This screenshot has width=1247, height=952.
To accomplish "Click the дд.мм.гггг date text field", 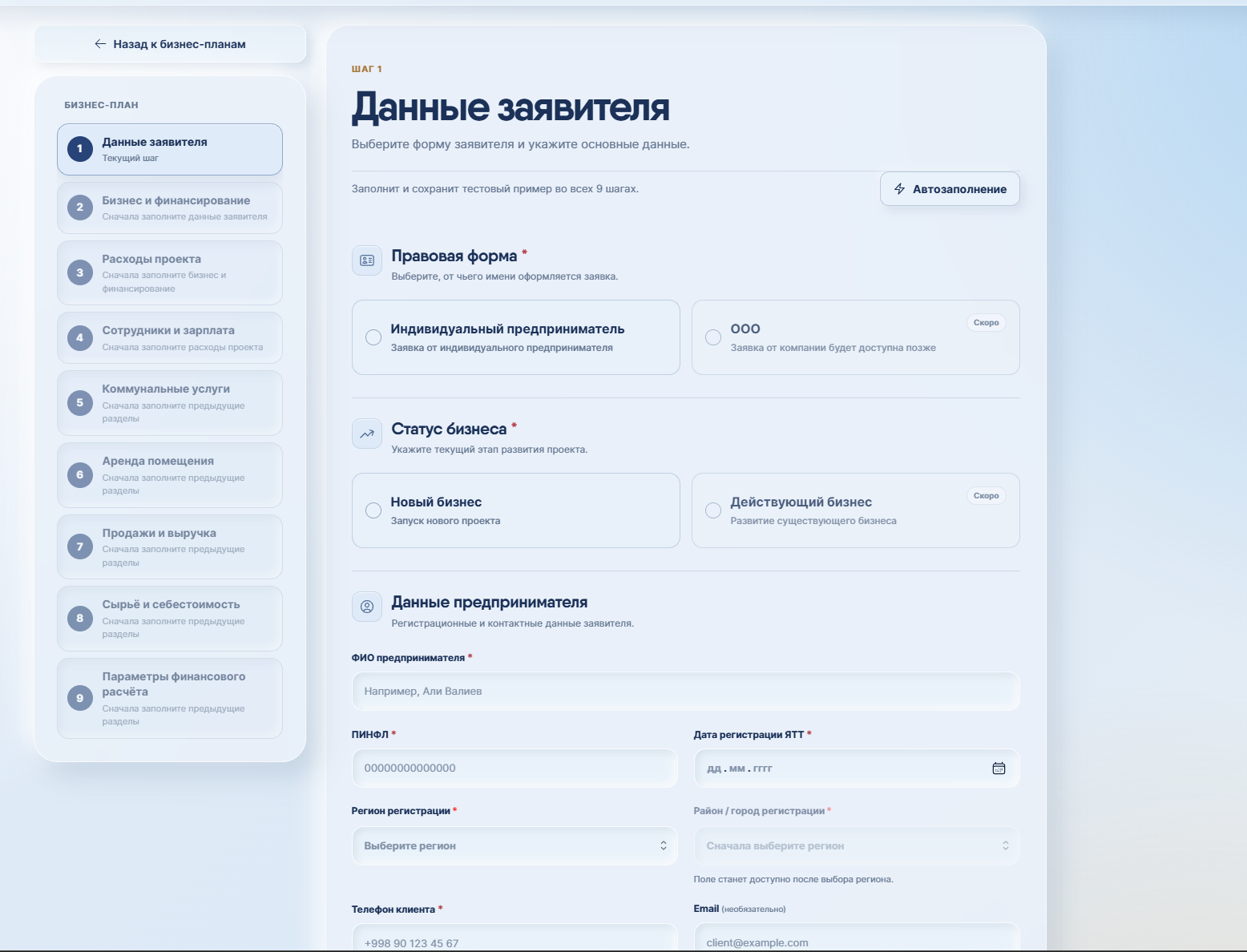I will [x=739, y=768].
